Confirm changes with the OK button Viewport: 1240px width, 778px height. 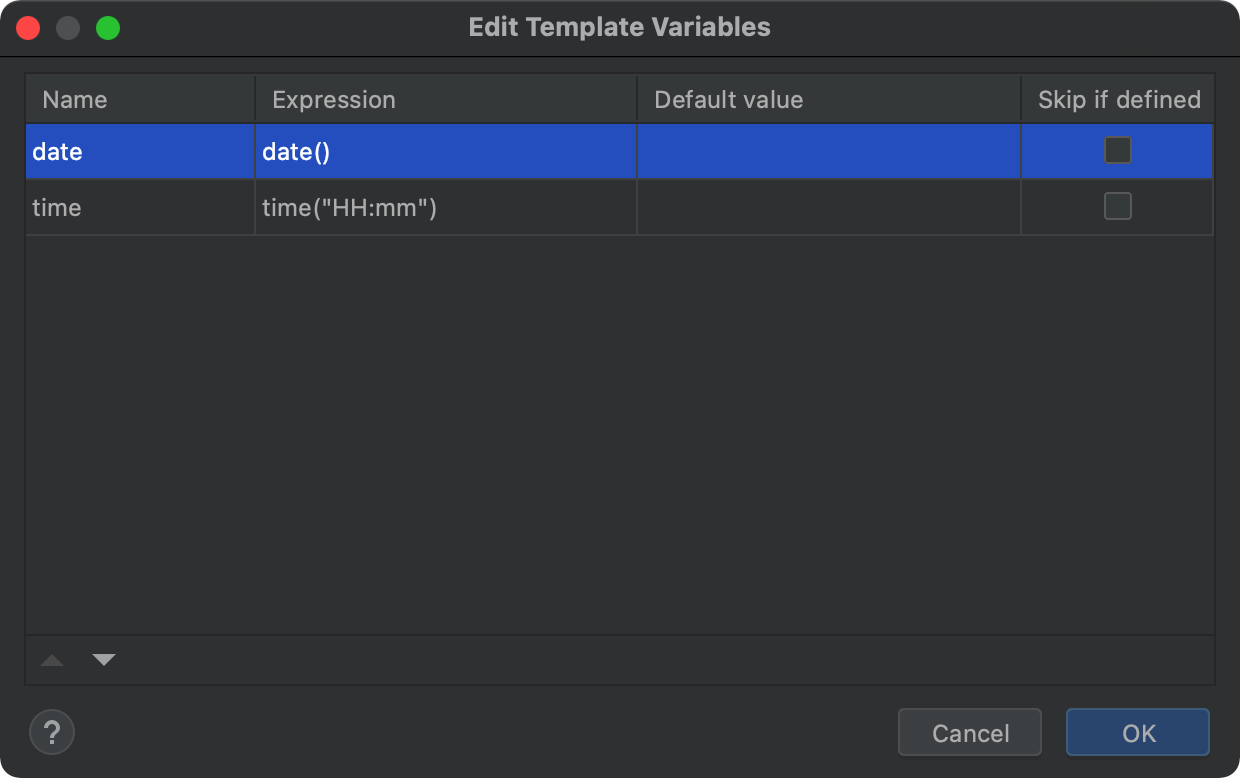[x=1137, y=733]
